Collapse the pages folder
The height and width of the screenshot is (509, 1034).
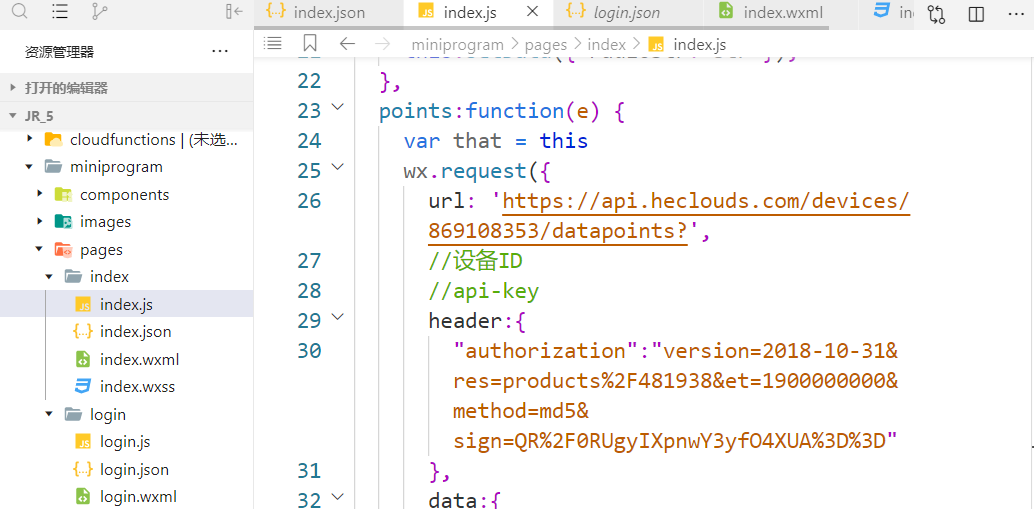pyautogui.click(x=40, y=249)
